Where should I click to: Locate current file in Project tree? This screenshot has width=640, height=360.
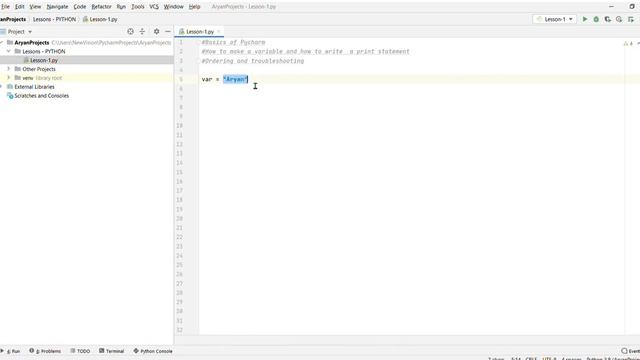click(130, 31)
